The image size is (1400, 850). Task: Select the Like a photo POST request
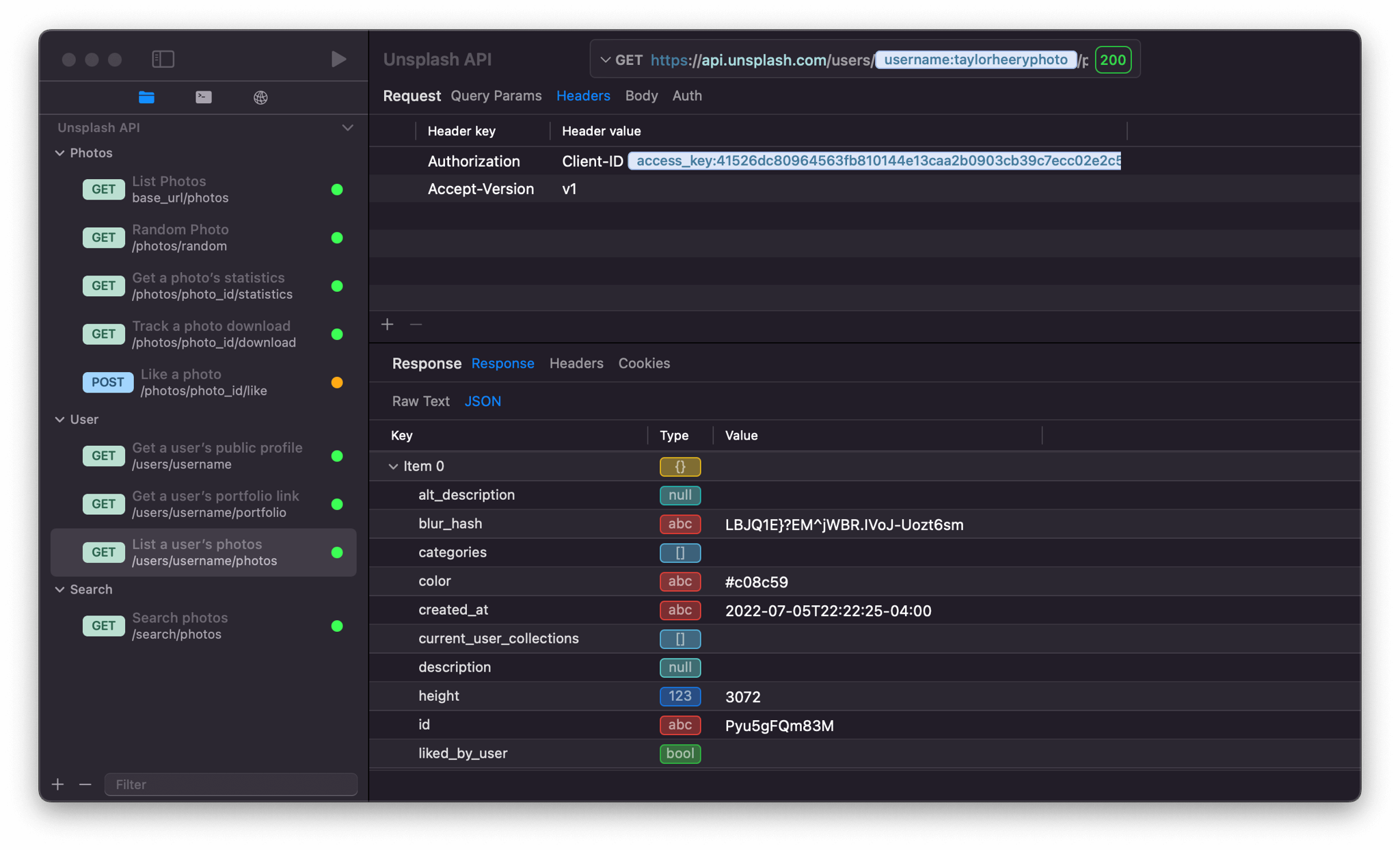204,382
